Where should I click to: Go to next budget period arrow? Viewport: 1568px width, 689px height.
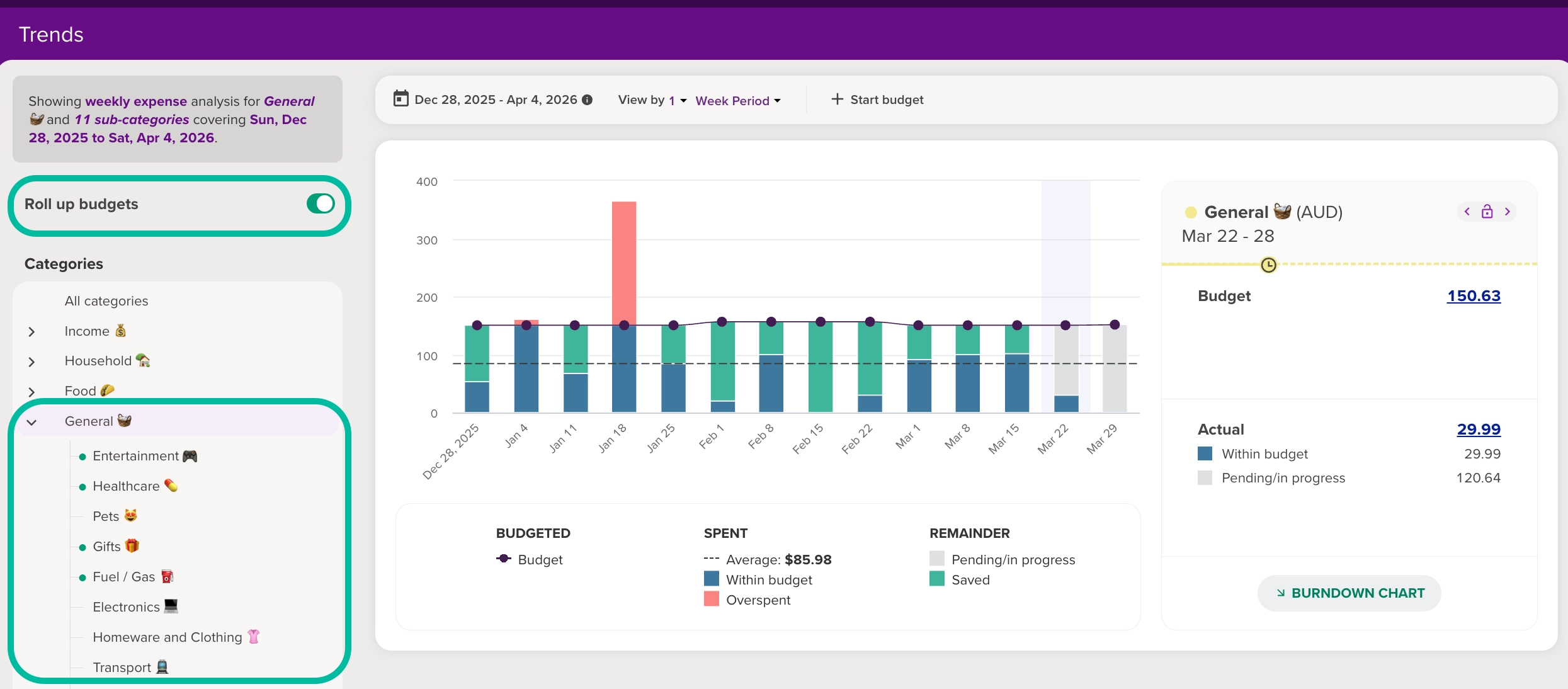[1508, 212]
